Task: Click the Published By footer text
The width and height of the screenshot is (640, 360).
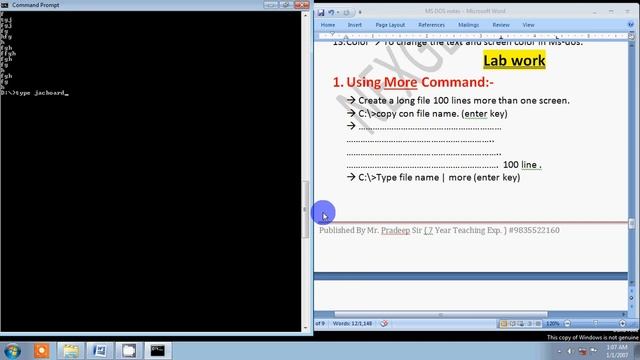Action: click(x=439, y=230)
